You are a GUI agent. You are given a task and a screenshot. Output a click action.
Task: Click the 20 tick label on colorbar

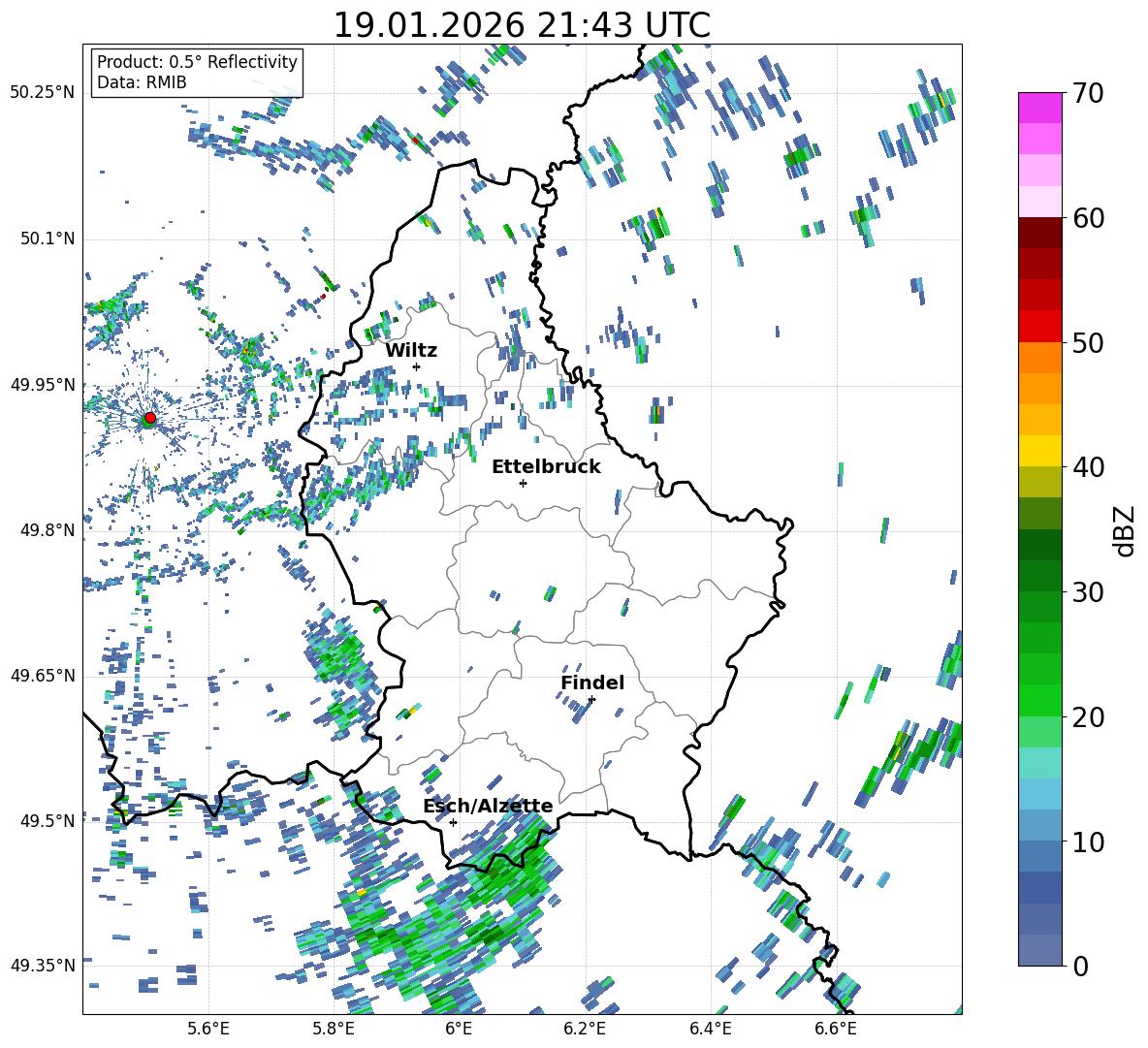click(x=1088, y=717)
